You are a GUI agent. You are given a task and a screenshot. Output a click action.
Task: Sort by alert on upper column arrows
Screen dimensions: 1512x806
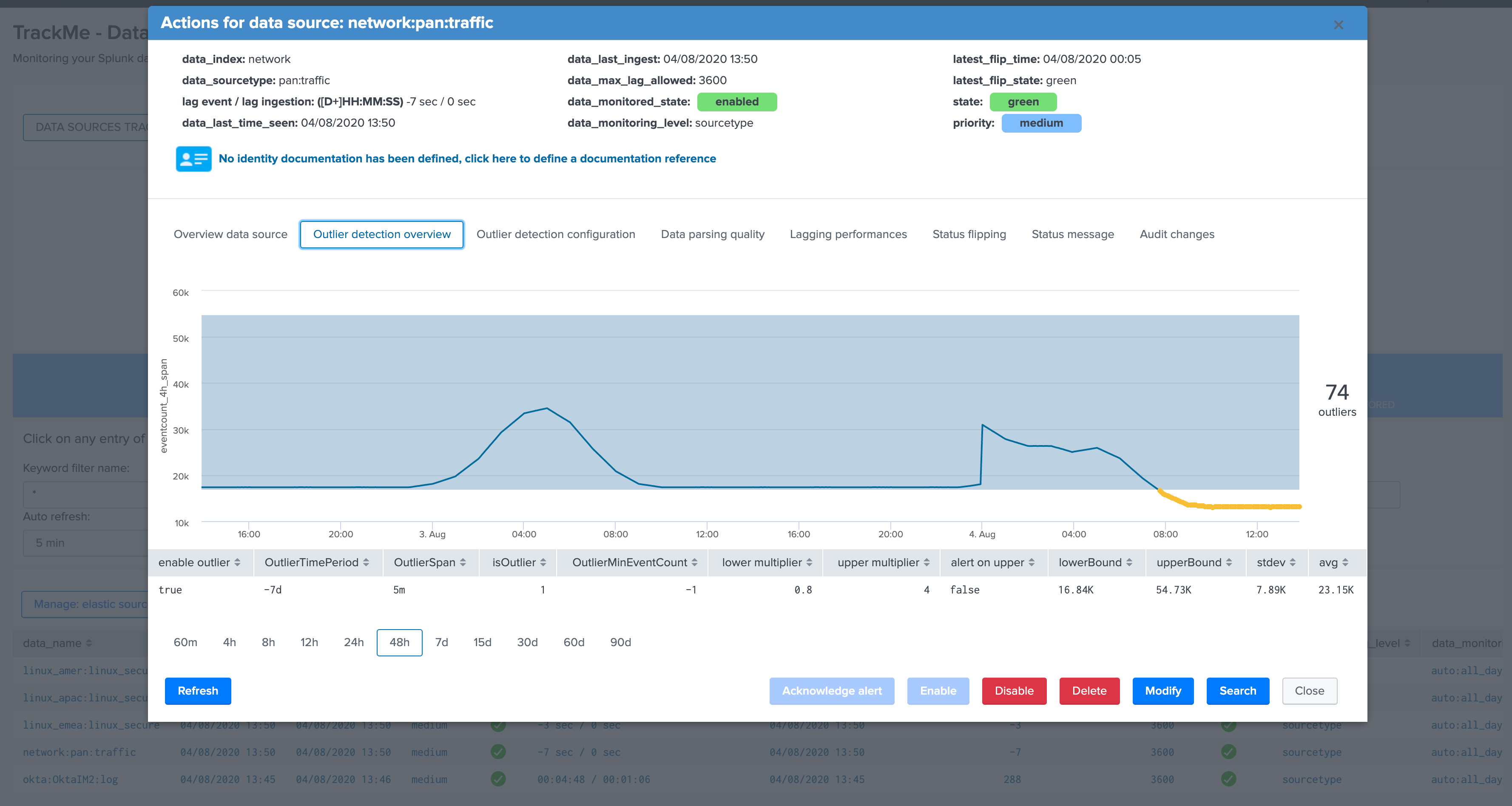tap(1031, 562)
